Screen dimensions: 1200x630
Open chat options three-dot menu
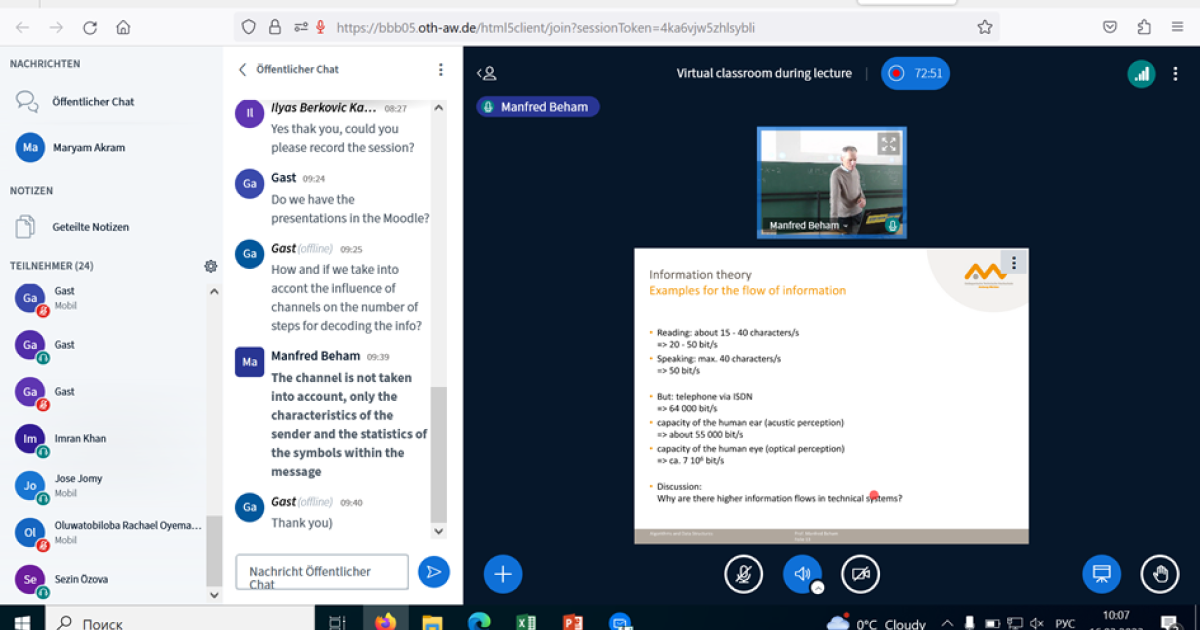(440, 69)
